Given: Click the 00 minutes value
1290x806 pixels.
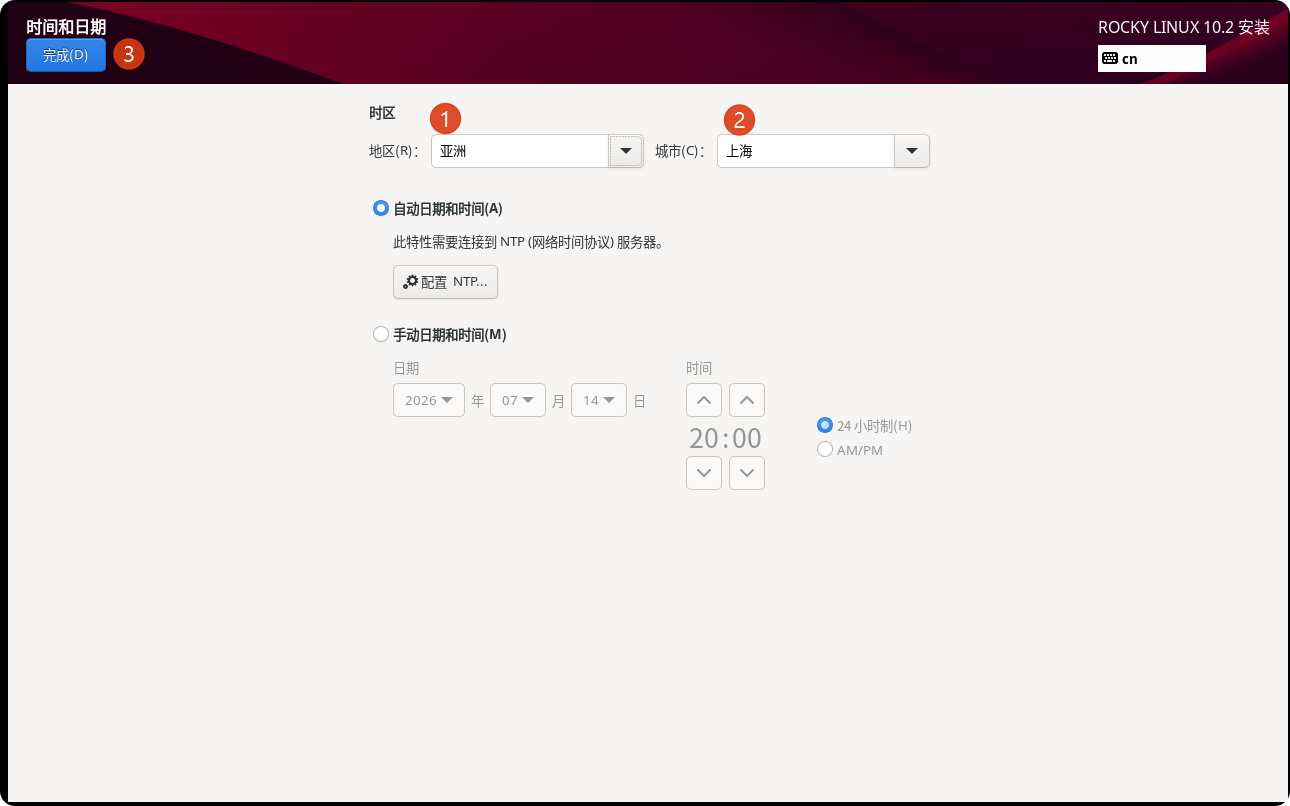Looking at the screenshot, I should click(747, 438).
